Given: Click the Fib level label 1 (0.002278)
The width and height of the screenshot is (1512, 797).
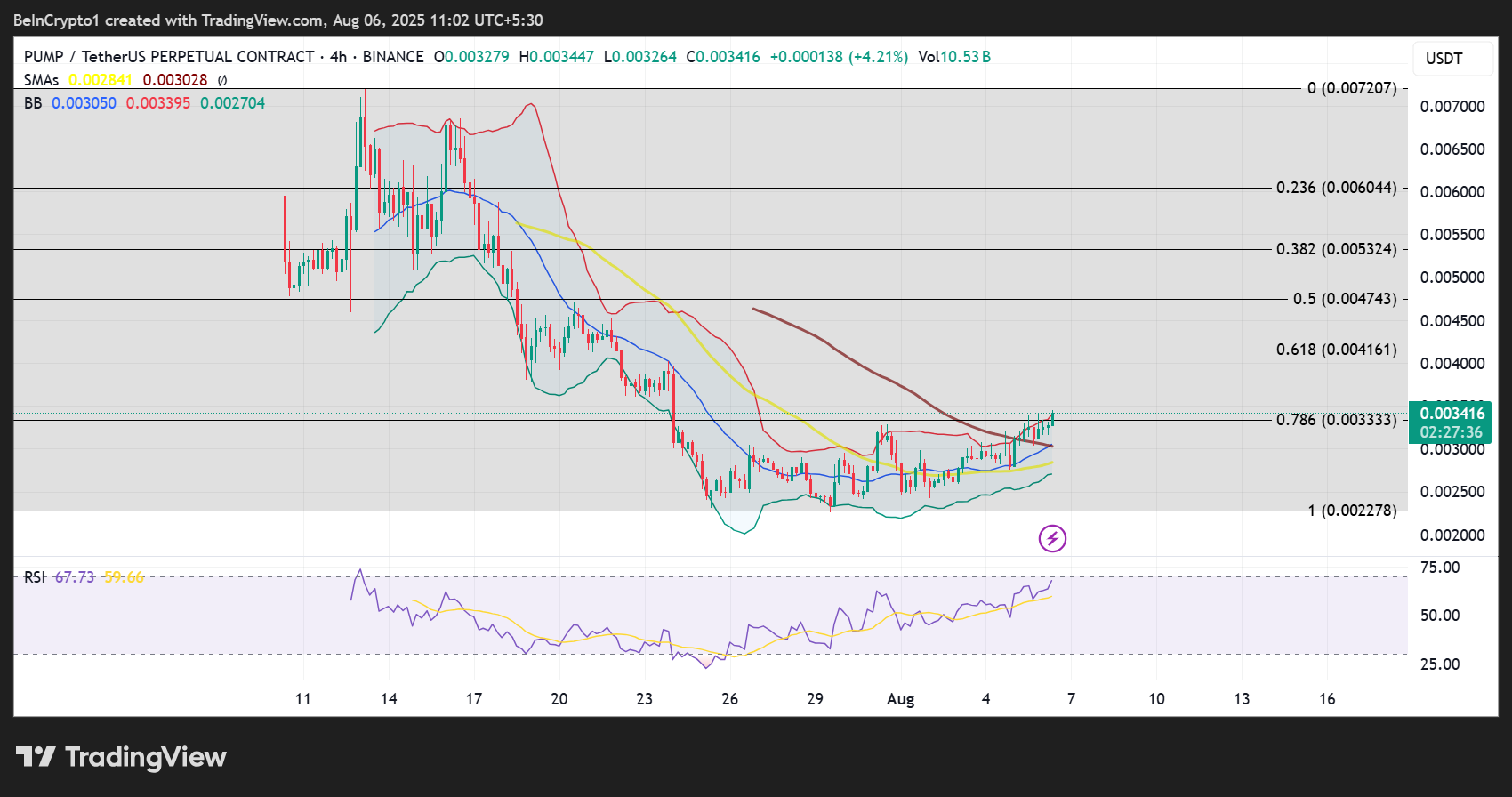Looking at the screenshot, I should (1352, 511).
